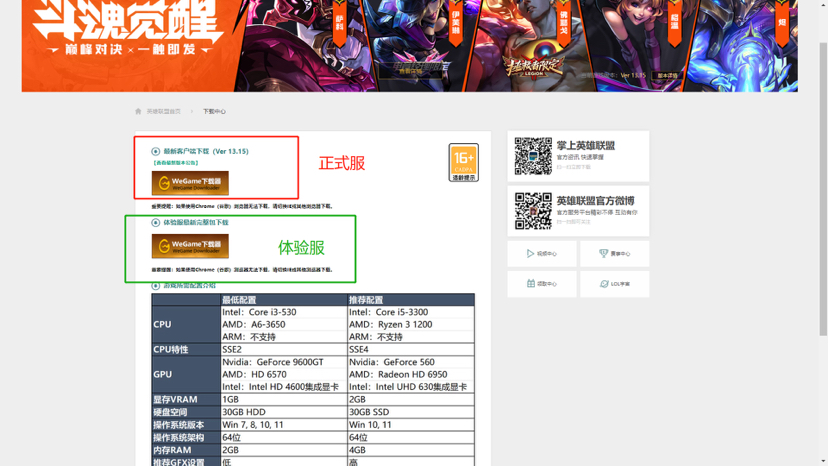Open the latest version announcement link

tap(175, 163)
